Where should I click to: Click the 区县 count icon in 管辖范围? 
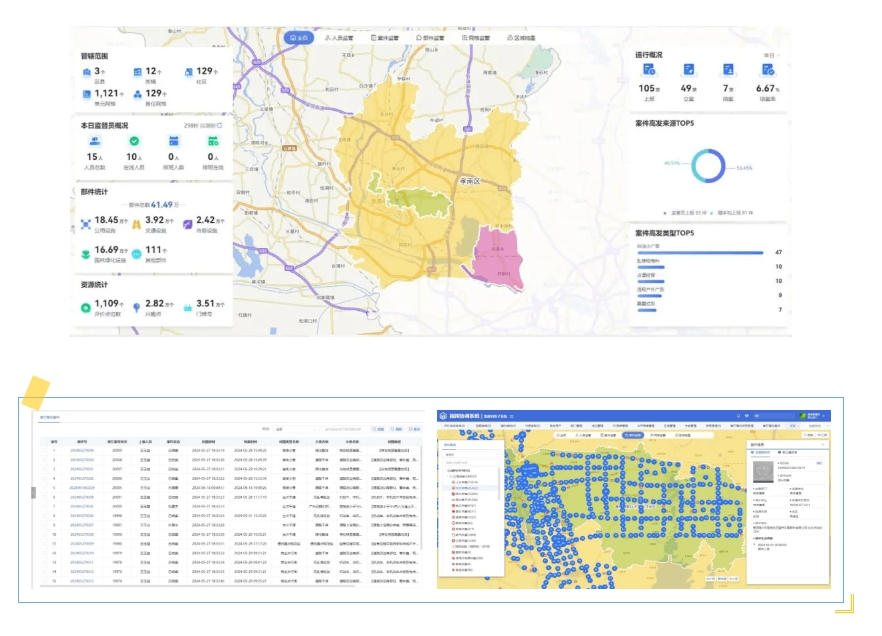[x=87, y=72]
